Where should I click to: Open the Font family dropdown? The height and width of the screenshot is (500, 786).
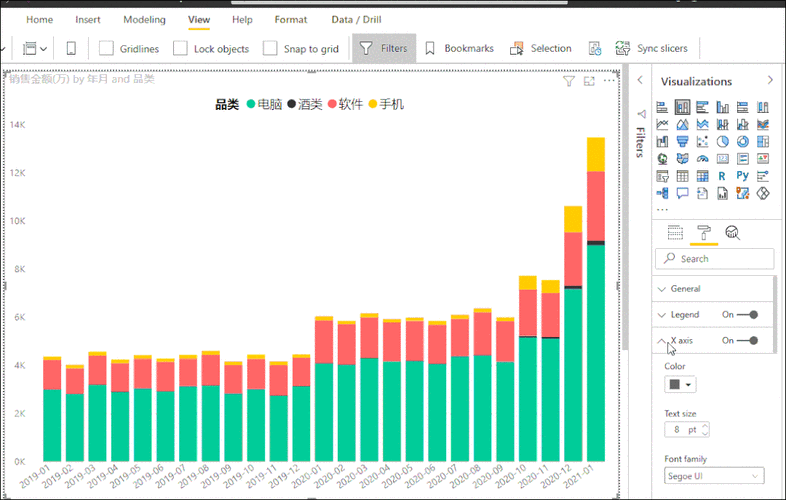pyautogui.click(x=714, y=476)
